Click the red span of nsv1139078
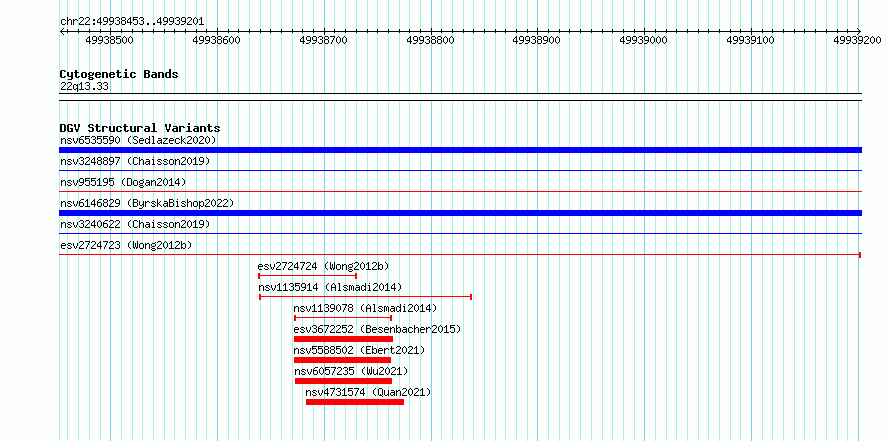The image size is (890, 441). [343, 318]
